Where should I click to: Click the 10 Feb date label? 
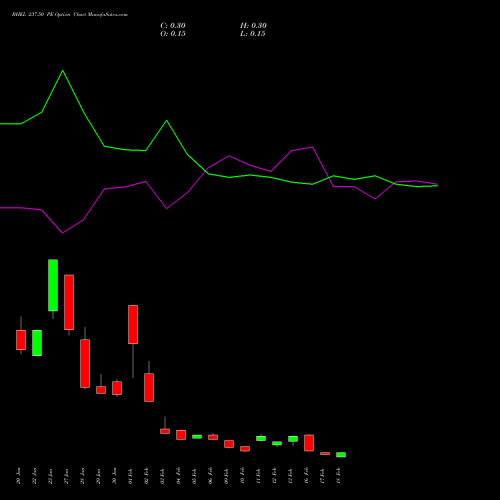click(243, 476)
